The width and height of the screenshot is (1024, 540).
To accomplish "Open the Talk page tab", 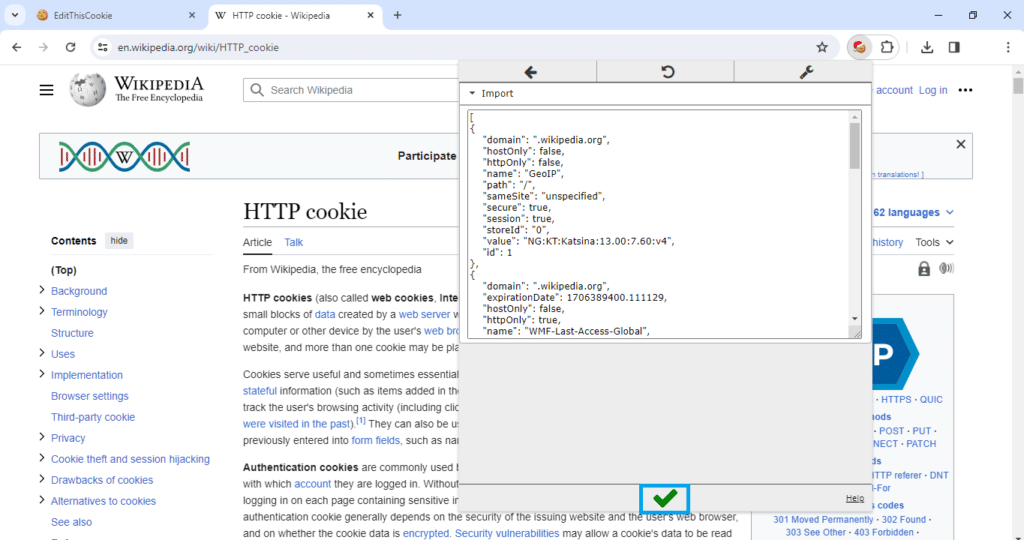I will point(293,242).
